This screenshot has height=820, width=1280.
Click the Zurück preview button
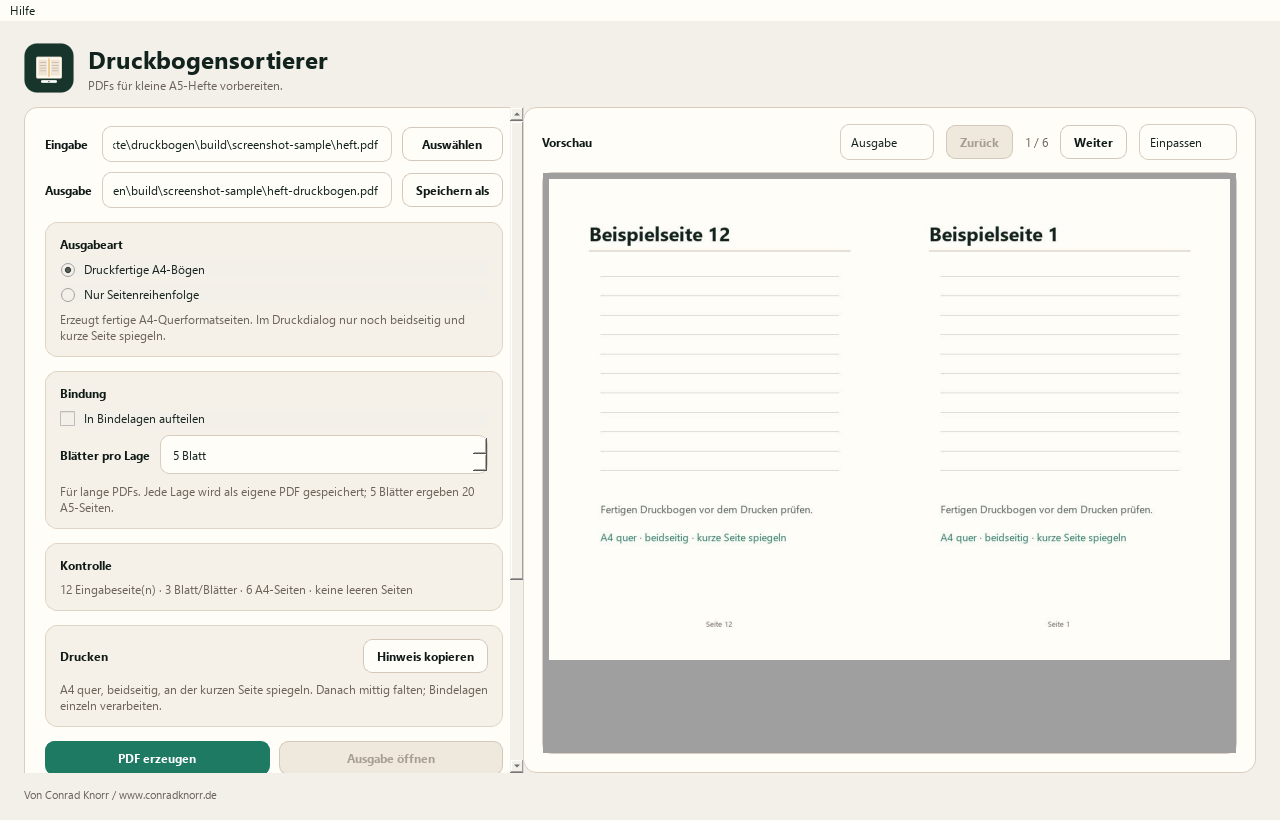click(x=979, y=142)
